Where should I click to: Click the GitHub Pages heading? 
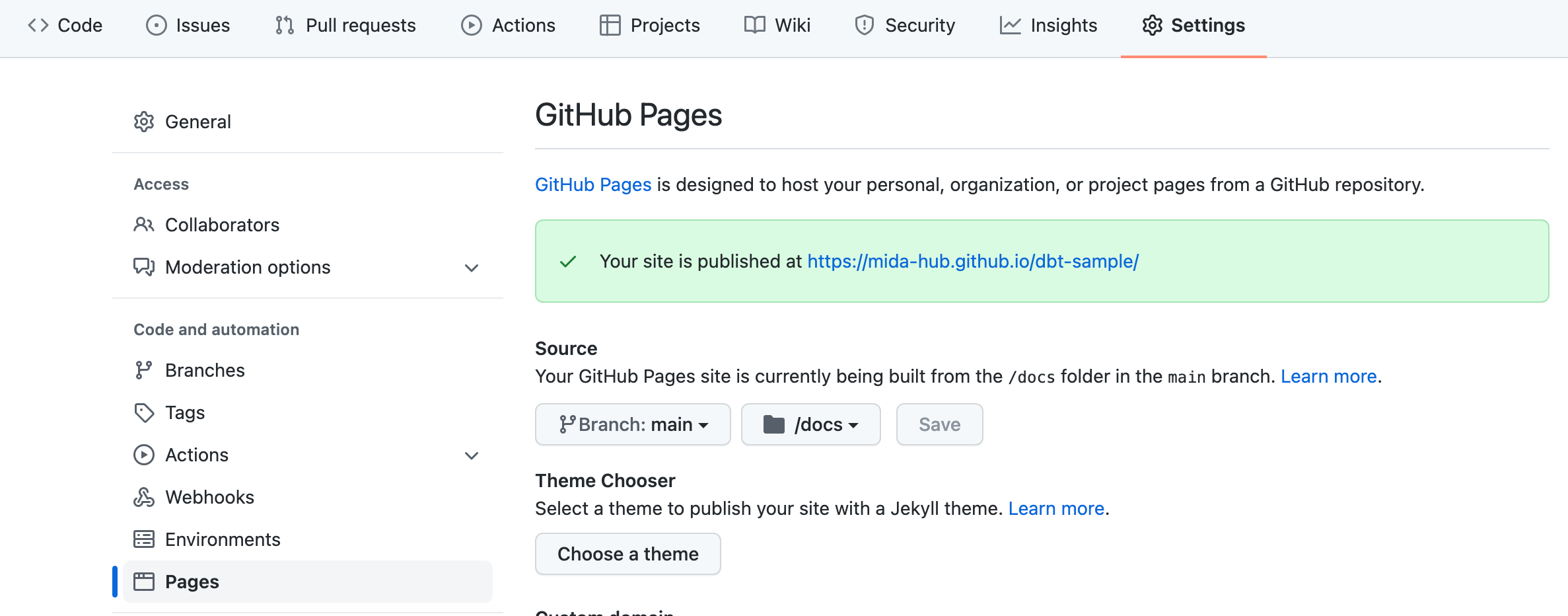(x=628, y=115)
